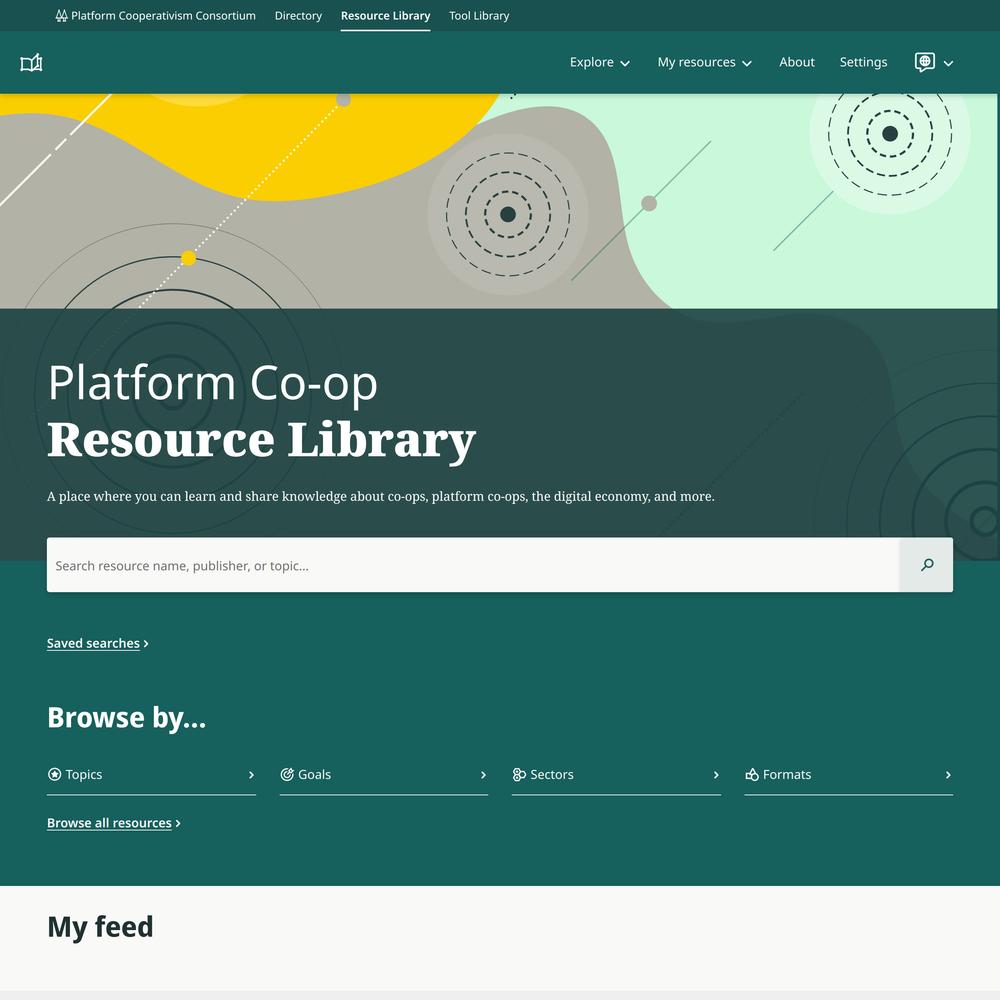This screenshot has height=1000, width=1000.
Task: Open the globe language selector icon
Action: pos(924,62)
